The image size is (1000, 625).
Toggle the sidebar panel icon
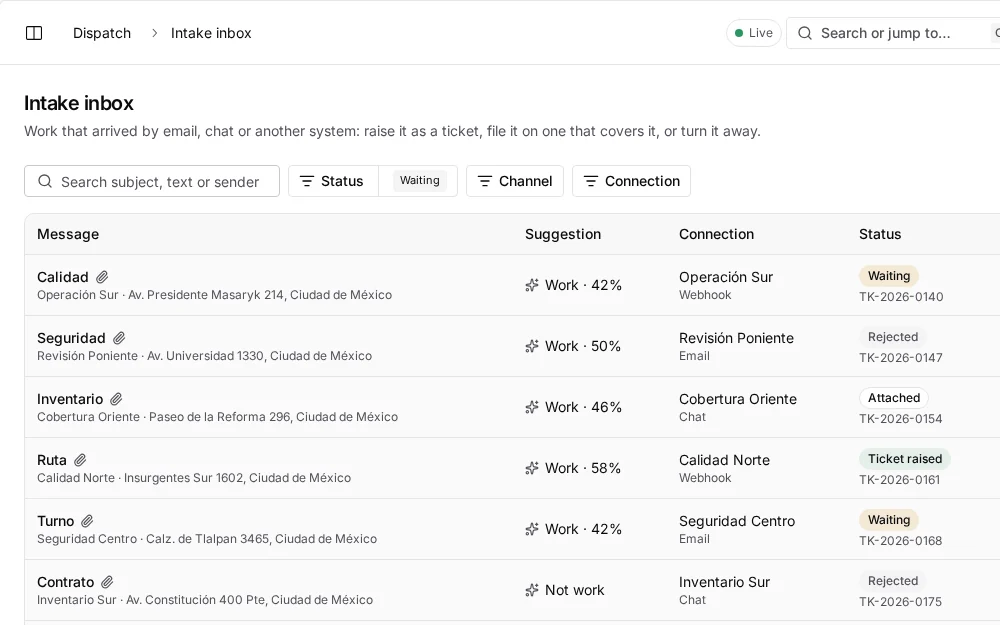pyautogui.click(x=34, y=33)
